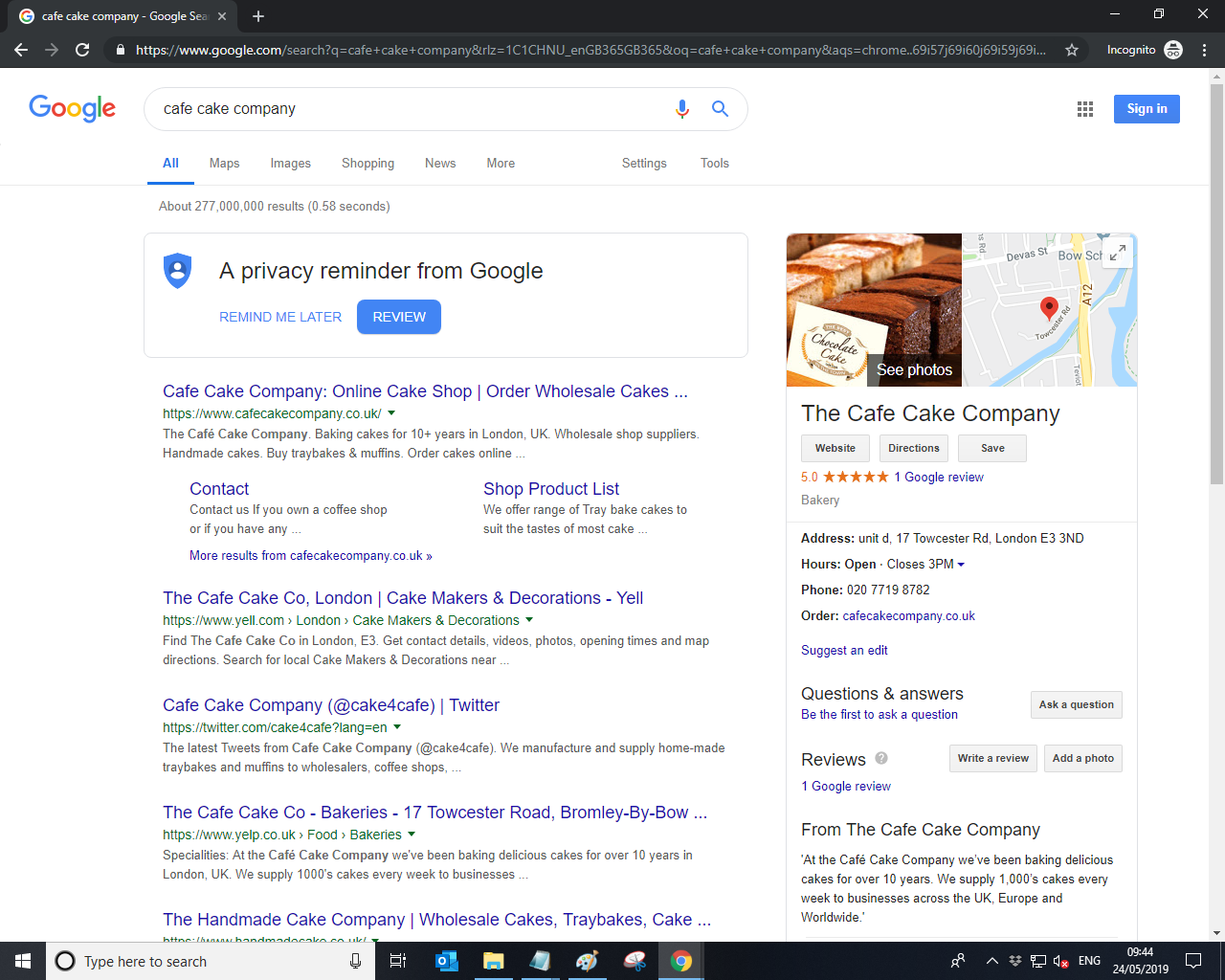Click the Reviews help question-mark icon
The image size is (1225, 980).
tap(881, 758)
